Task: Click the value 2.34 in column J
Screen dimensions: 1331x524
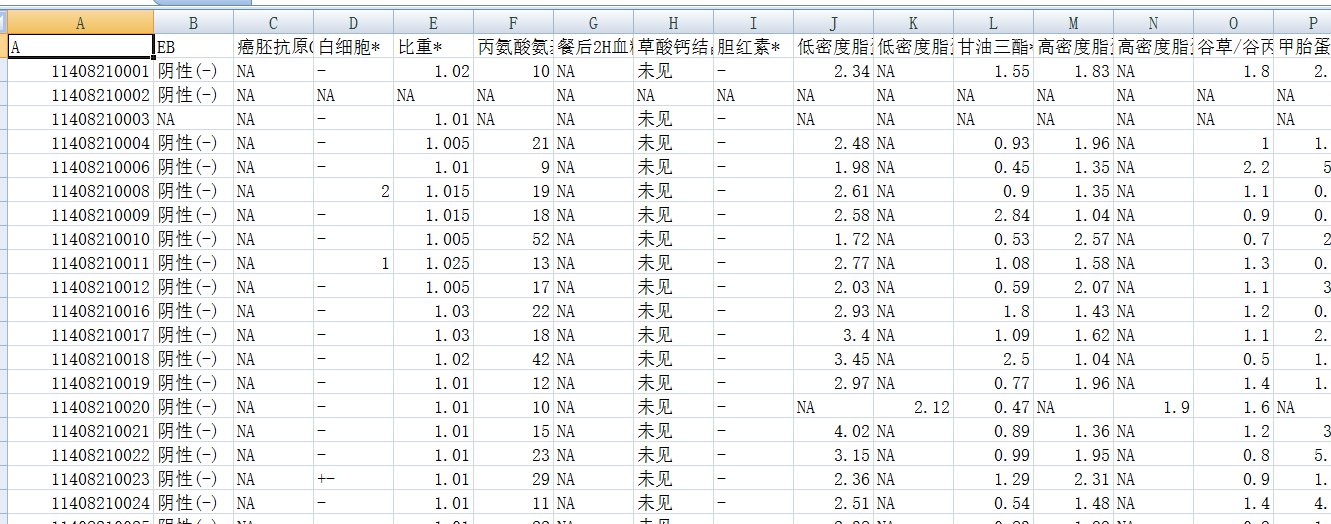Action: [x=833, y=71]
